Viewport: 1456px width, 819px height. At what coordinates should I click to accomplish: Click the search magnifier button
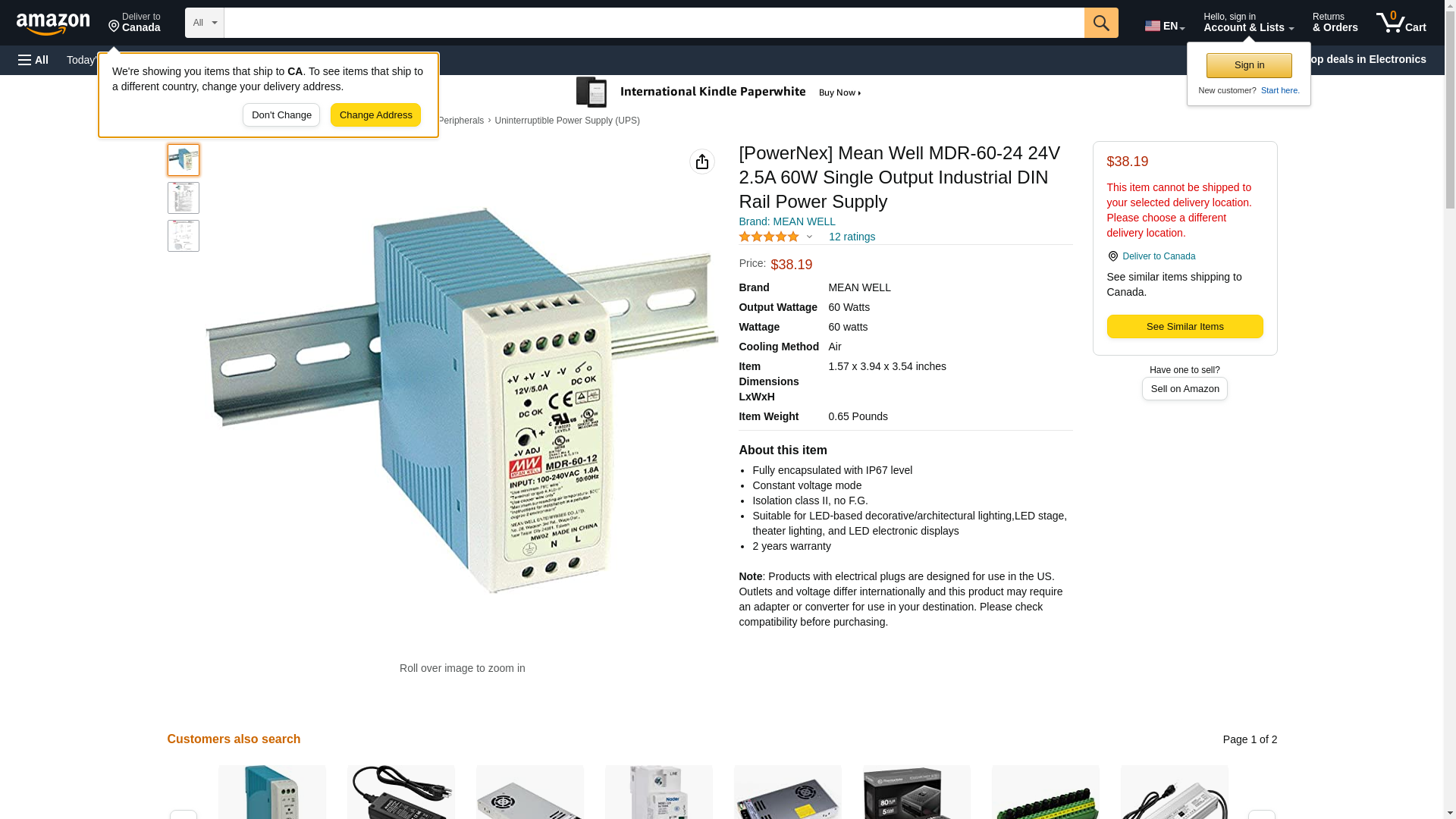[1101, 23]
